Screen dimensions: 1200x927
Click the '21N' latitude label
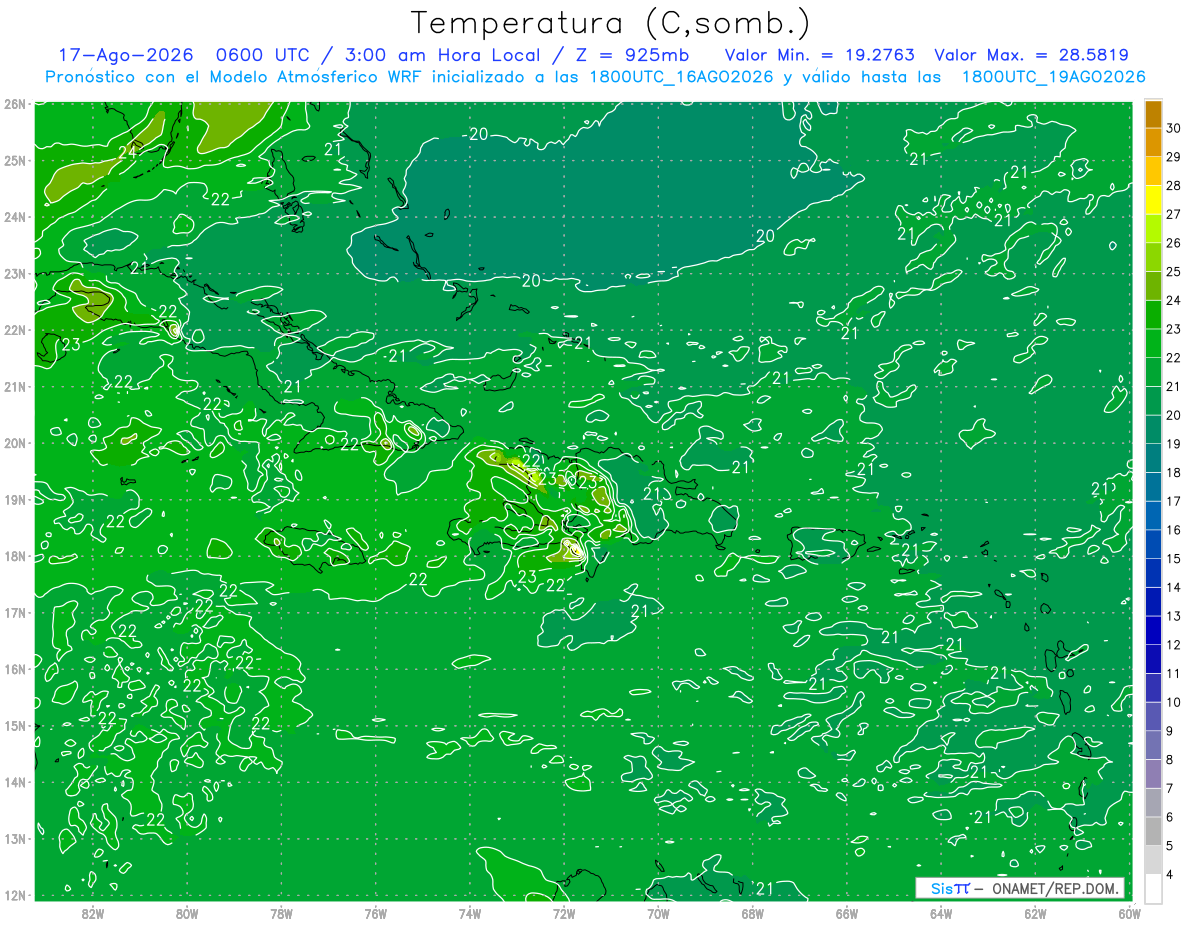(15, 386)
